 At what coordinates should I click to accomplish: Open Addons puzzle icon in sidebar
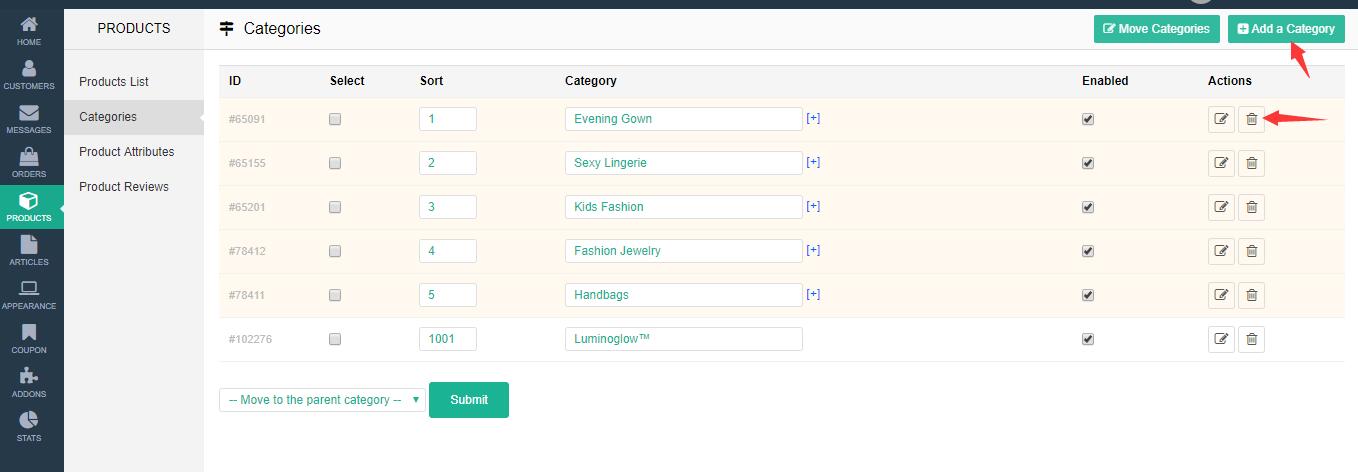pos(29,382)
